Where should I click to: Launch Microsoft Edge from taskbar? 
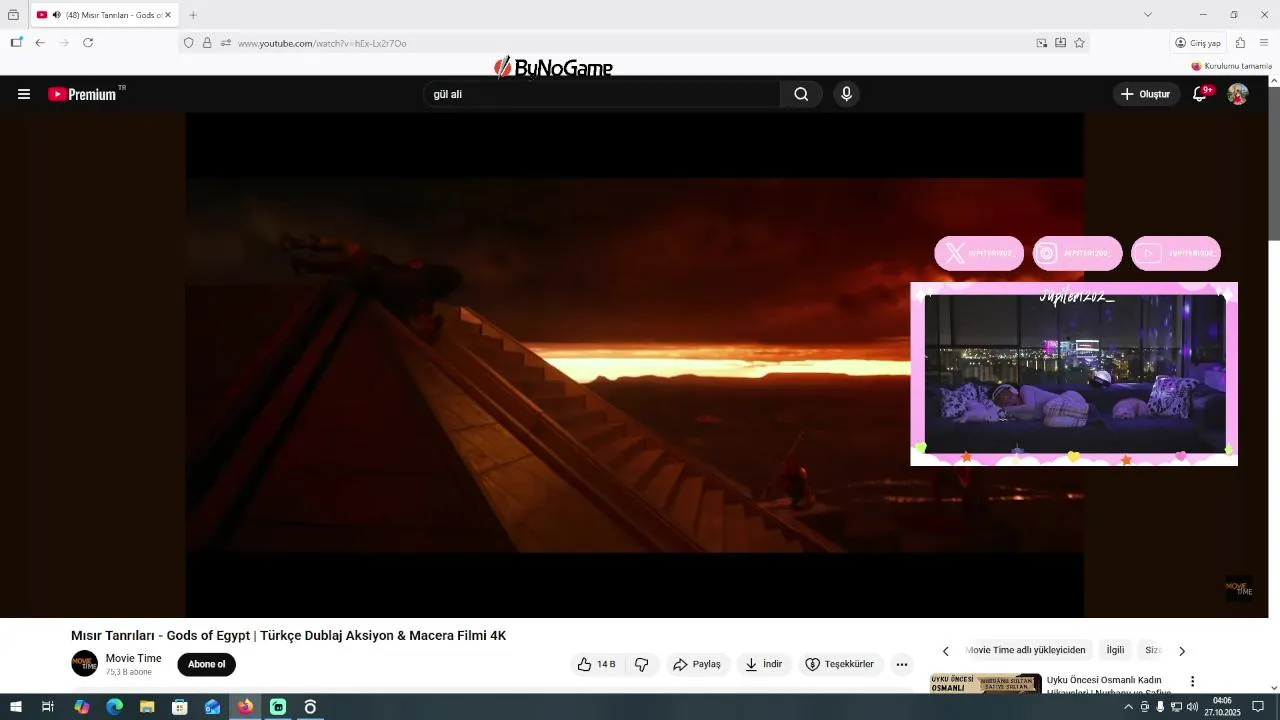point(114,707)
